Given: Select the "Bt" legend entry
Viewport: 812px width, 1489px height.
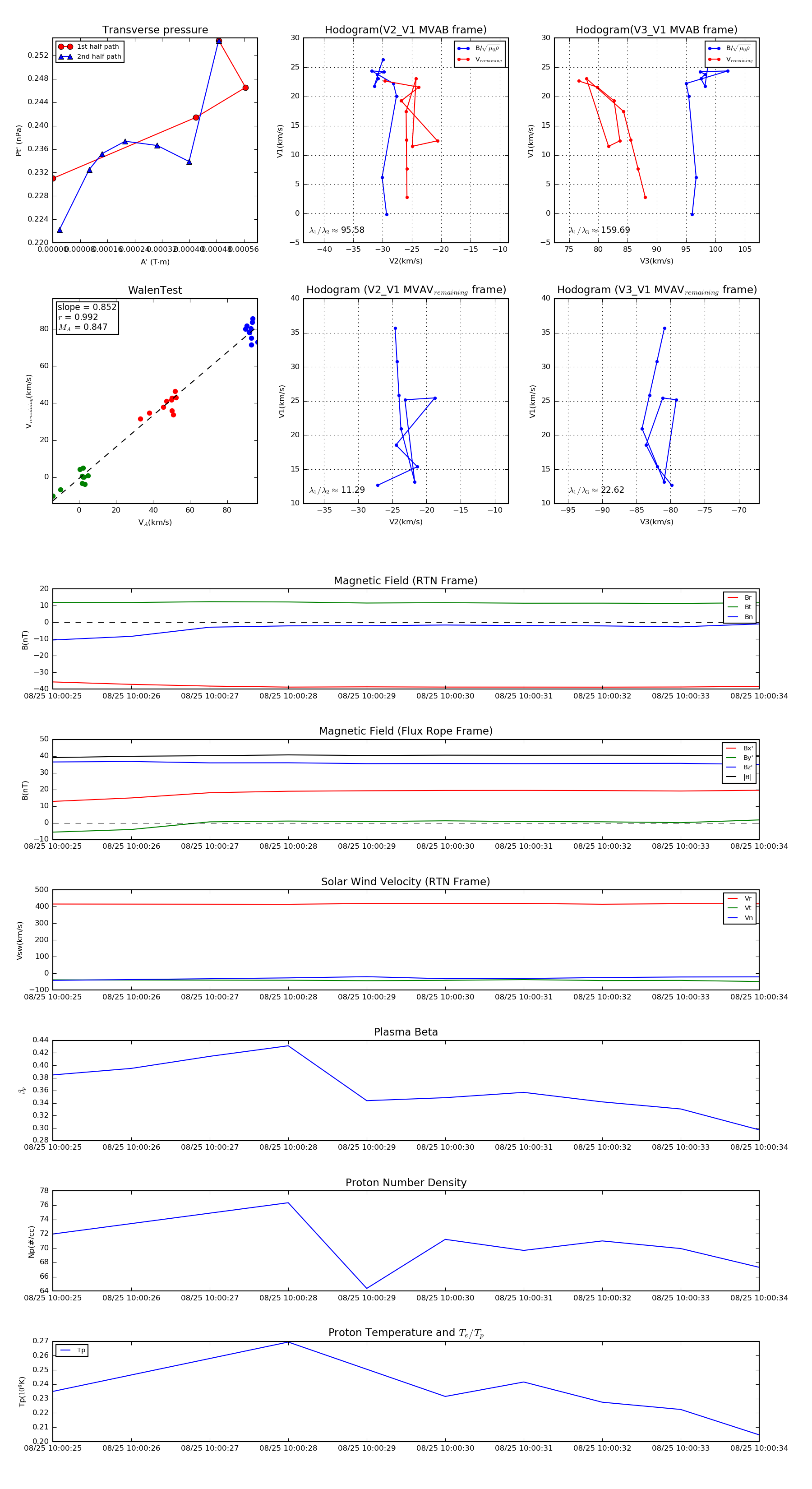Looking at the screenshot, I should point(740,607).
